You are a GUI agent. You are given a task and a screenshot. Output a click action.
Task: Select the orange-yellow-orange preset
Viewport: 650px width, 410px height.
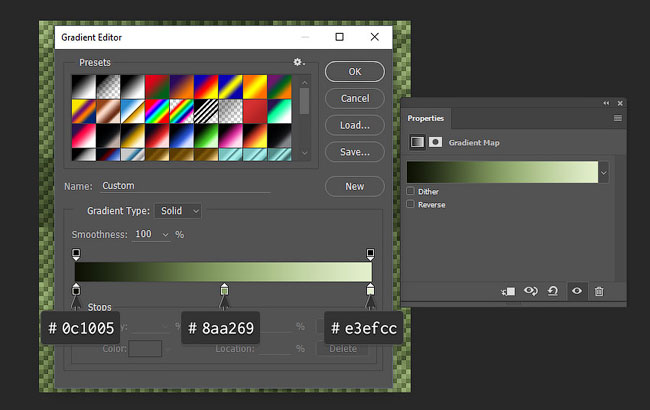click(255, 87)
